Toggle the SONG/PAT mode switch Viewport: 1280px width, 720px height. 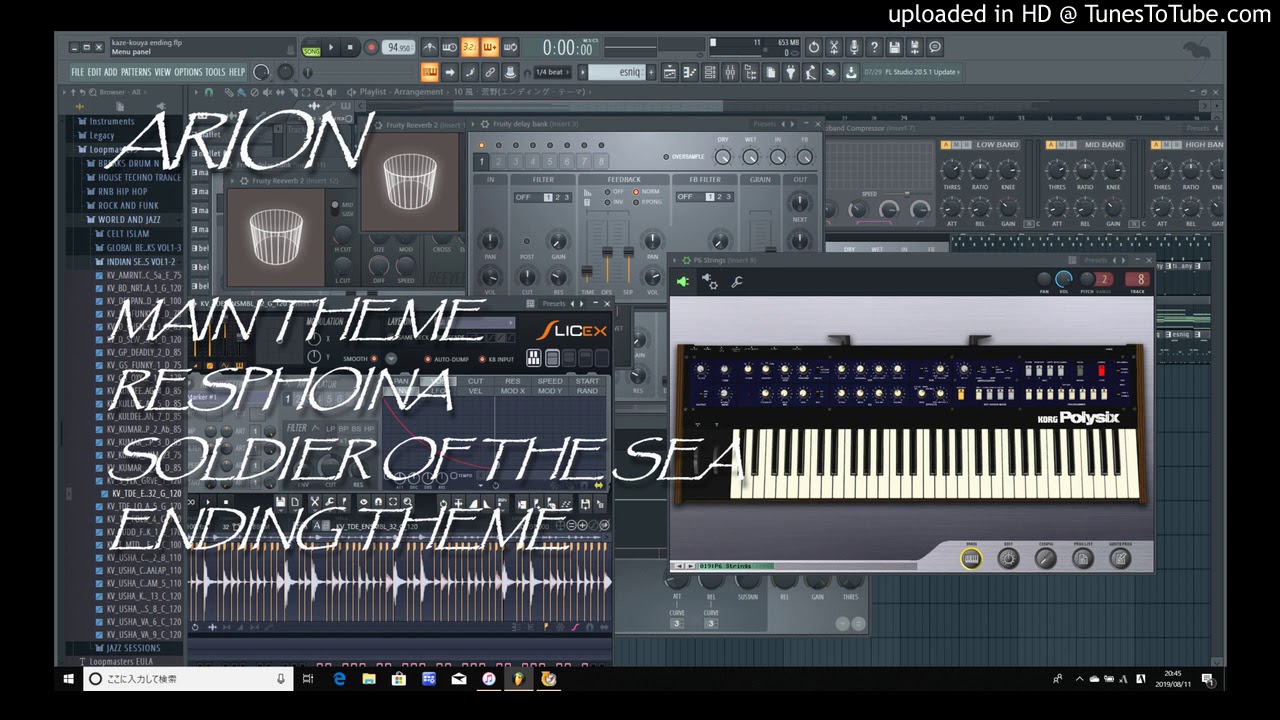tap(312, 49)
